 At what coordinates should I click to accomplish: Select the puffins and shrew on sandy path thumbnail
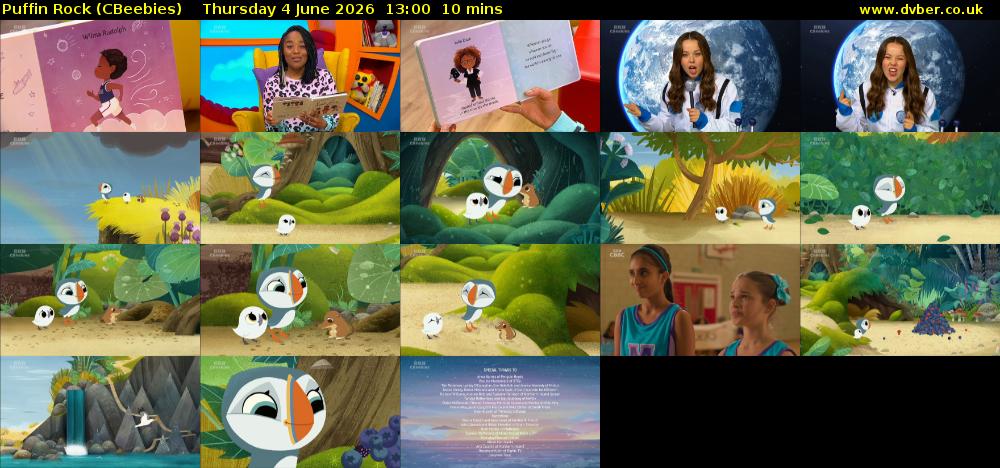pos(500,300)
